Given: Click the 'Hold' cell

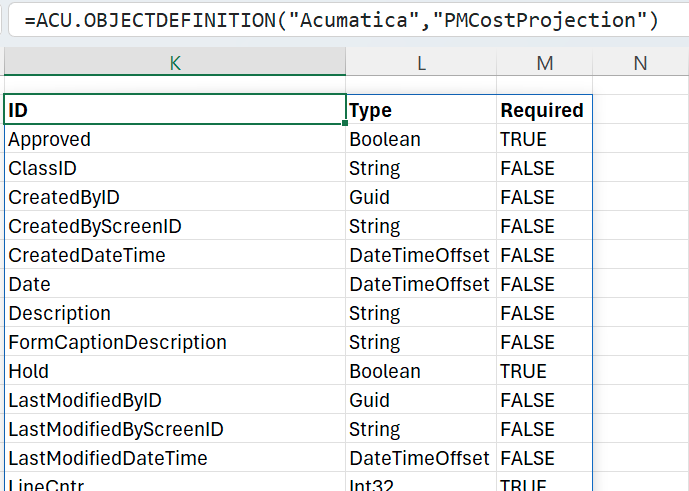Looking at the screenshot, I should coord(175,371).
